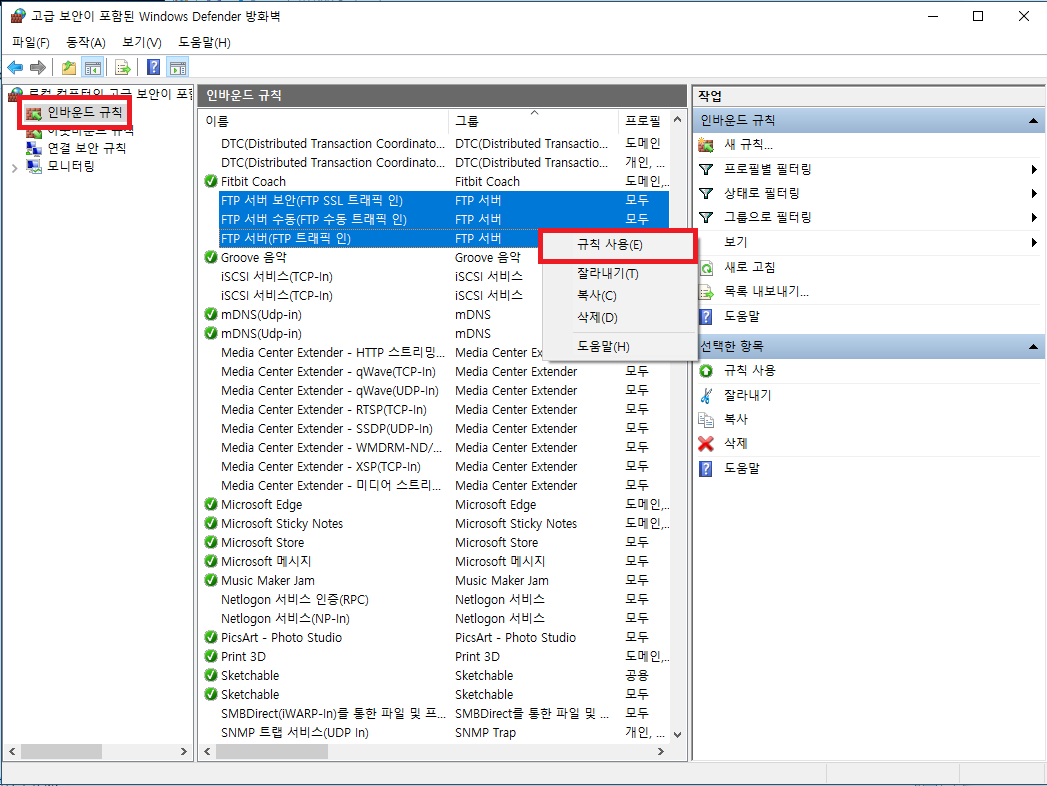This screenshot has width=1047, height=786.
Task: Click the green check icon beside Groove 음악
Action: (x=211, y=257)
